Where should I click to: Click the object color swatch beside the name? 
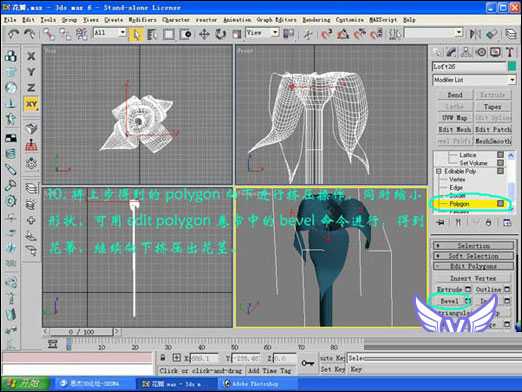(x=512, y=66)
